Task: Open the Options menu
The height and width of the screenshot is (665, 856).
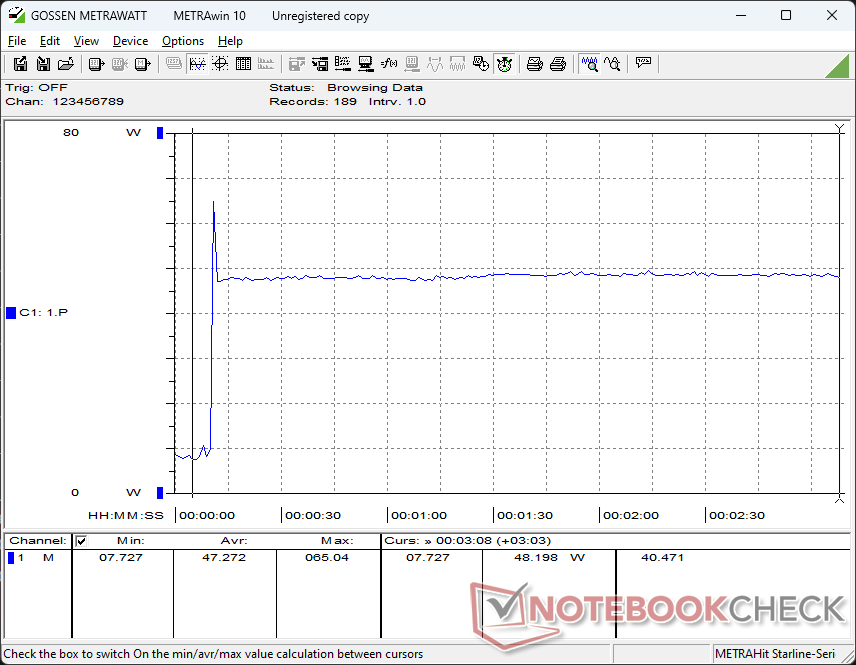Action: tap(183, 41)
